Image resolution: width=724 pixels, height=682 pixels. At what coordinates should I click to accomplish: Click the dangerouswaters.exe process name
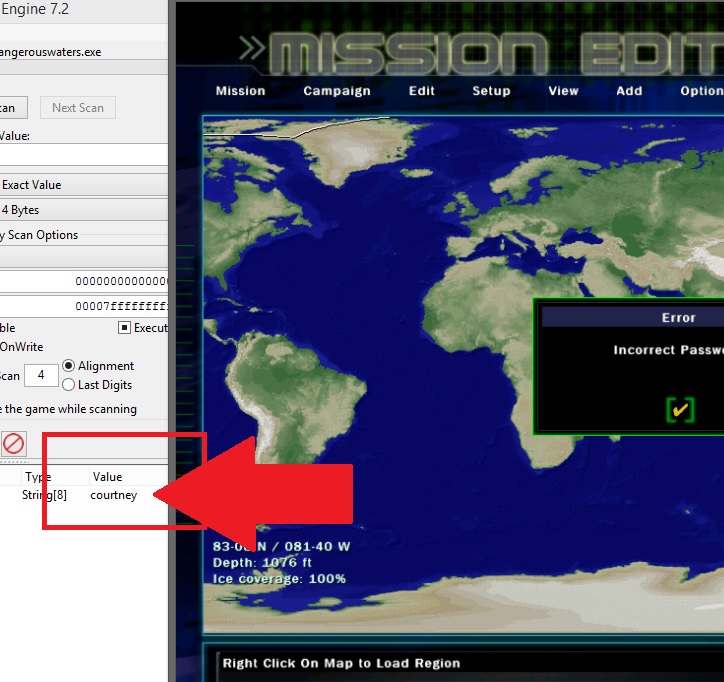(50, 52)
